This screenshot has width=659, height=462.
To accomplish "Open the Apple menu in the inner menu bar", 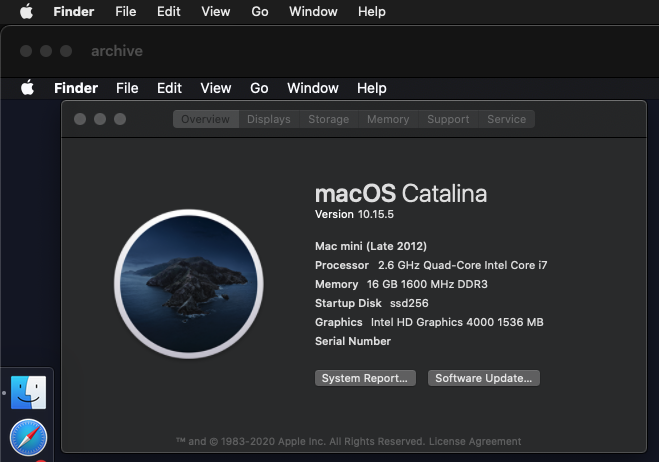I will click(27, 88).
